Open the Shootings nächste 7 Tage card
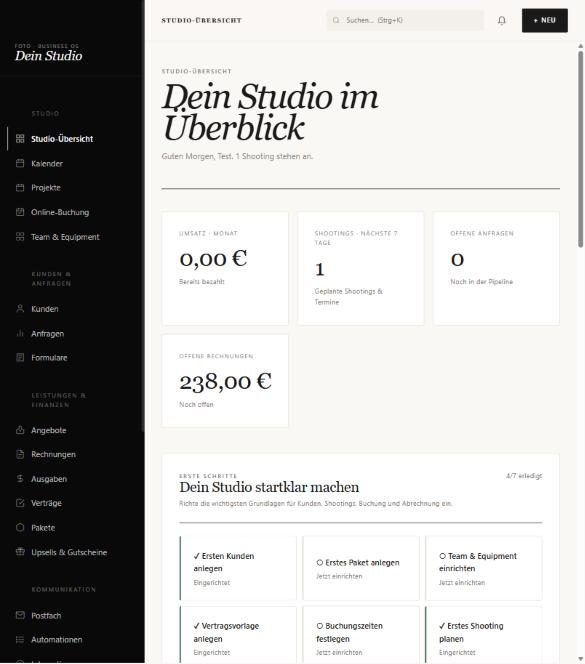Image resolution: width=585 pixels, height=664 pixels. tap(361, 268)
